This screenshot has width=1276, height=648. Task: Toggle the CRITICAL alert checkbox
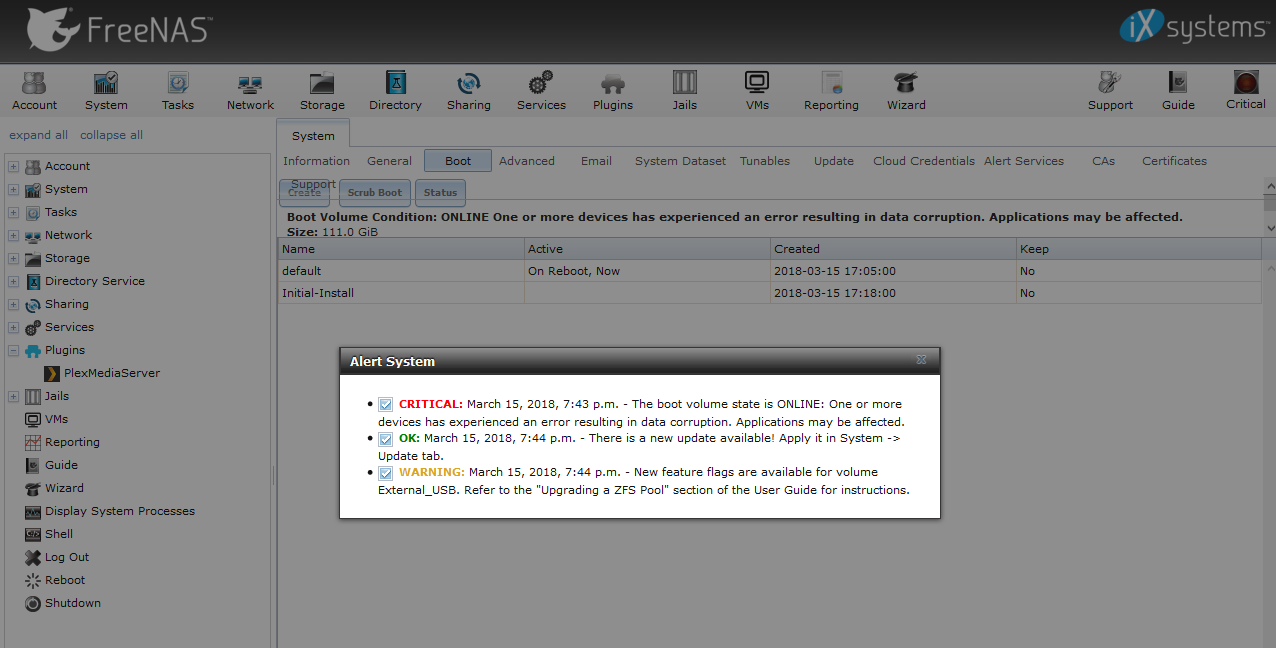click(385, 405)
